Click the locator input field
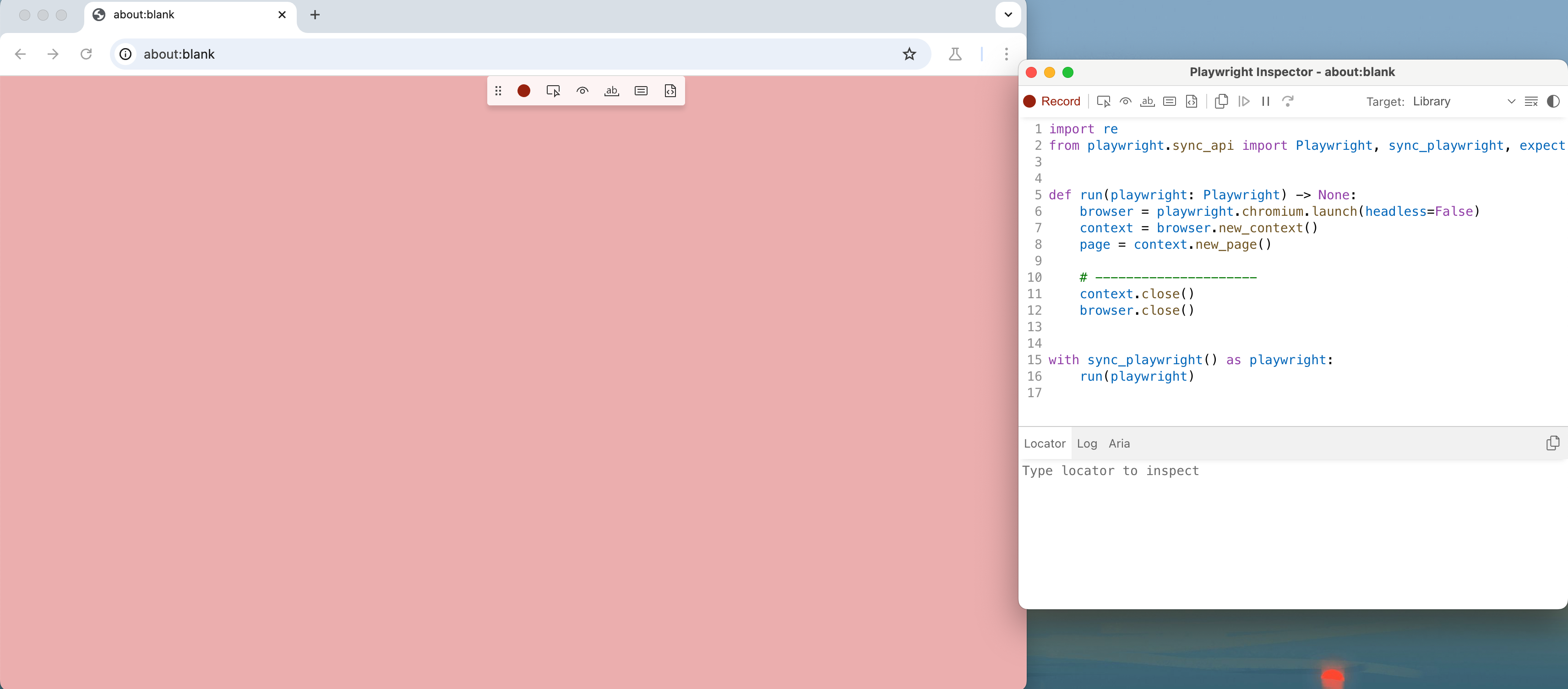The height and width of the screenshot is (689, 1568). 1278,470
